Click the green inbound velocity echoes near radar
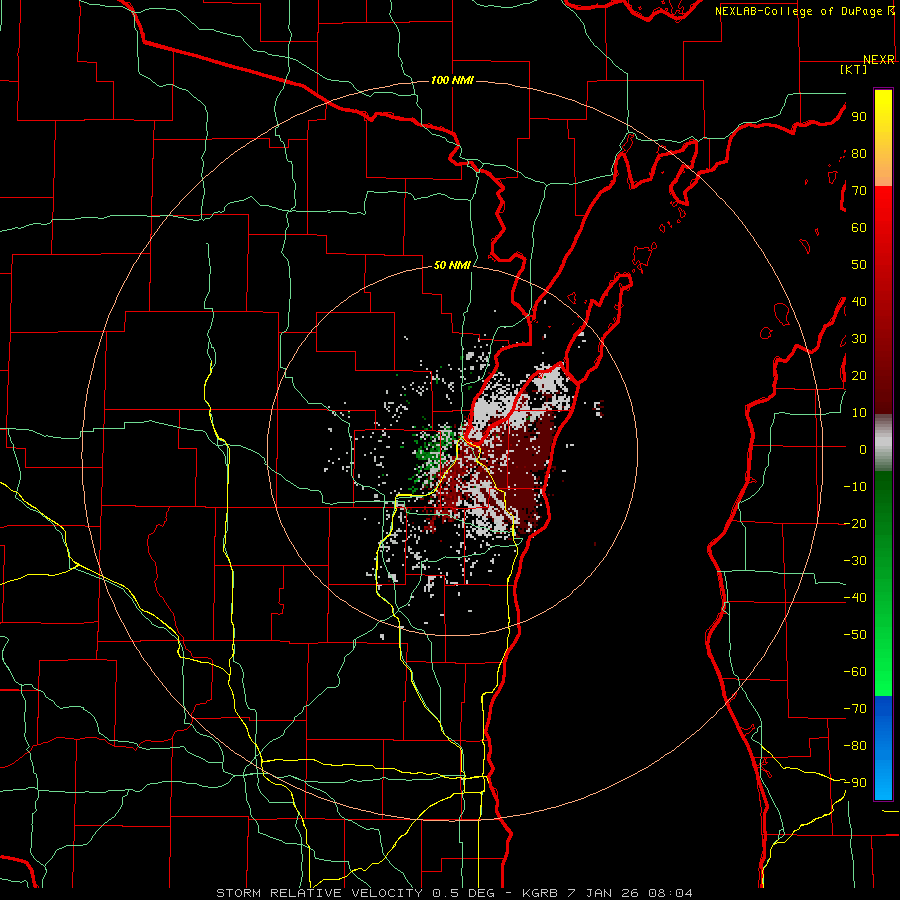 (x=429, y=452)
